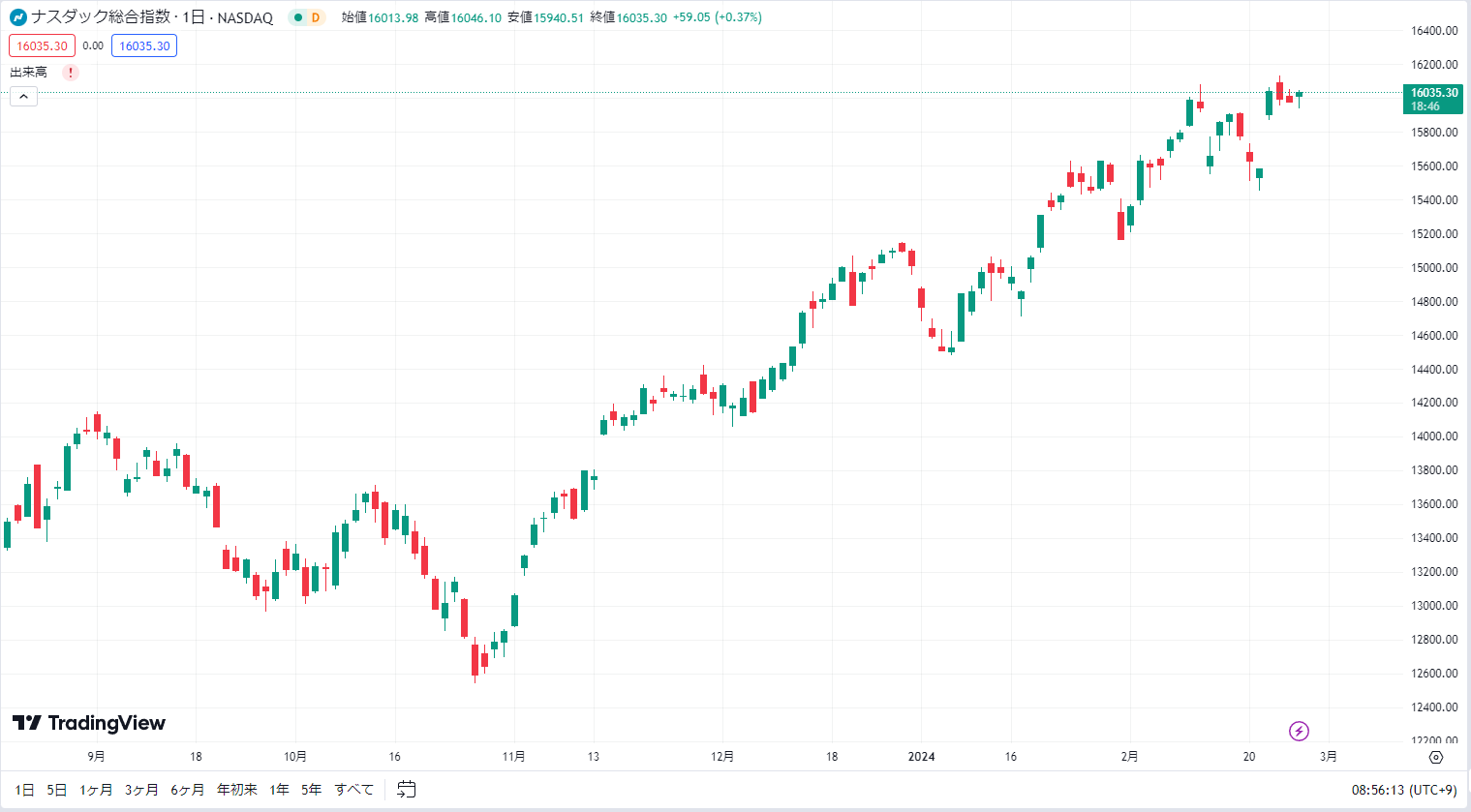1471x812 pixels.
Task: Click the 15000.00 price axis label
Action: [x=1434, y=268]
